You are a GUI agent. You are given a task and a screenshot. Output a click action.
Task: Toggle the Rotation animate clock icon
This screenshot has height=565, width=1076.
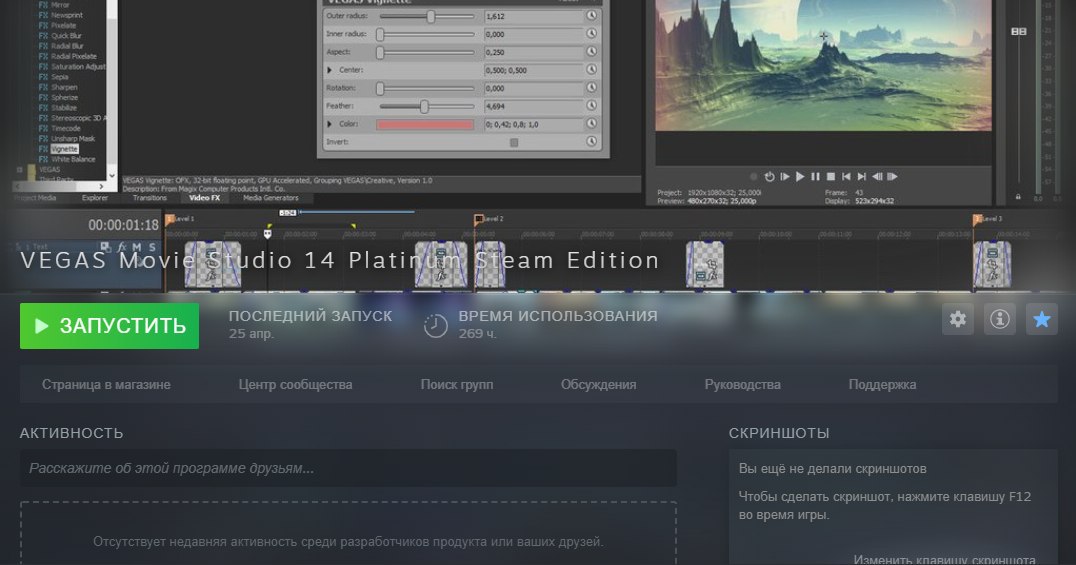[592, 88]
